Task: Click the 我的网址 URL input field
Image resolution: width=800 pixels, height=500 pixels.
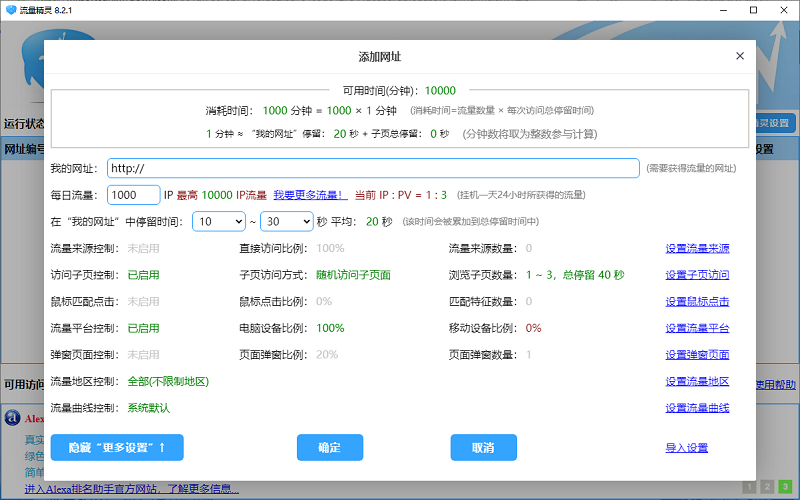Action: (x=371, y=168)
